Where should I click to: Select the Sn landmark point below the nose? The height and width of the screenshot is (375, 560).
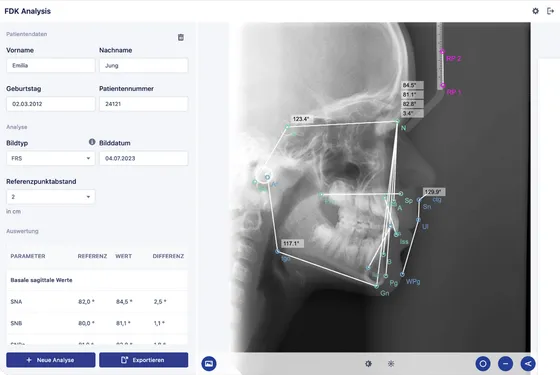[419, 200]
